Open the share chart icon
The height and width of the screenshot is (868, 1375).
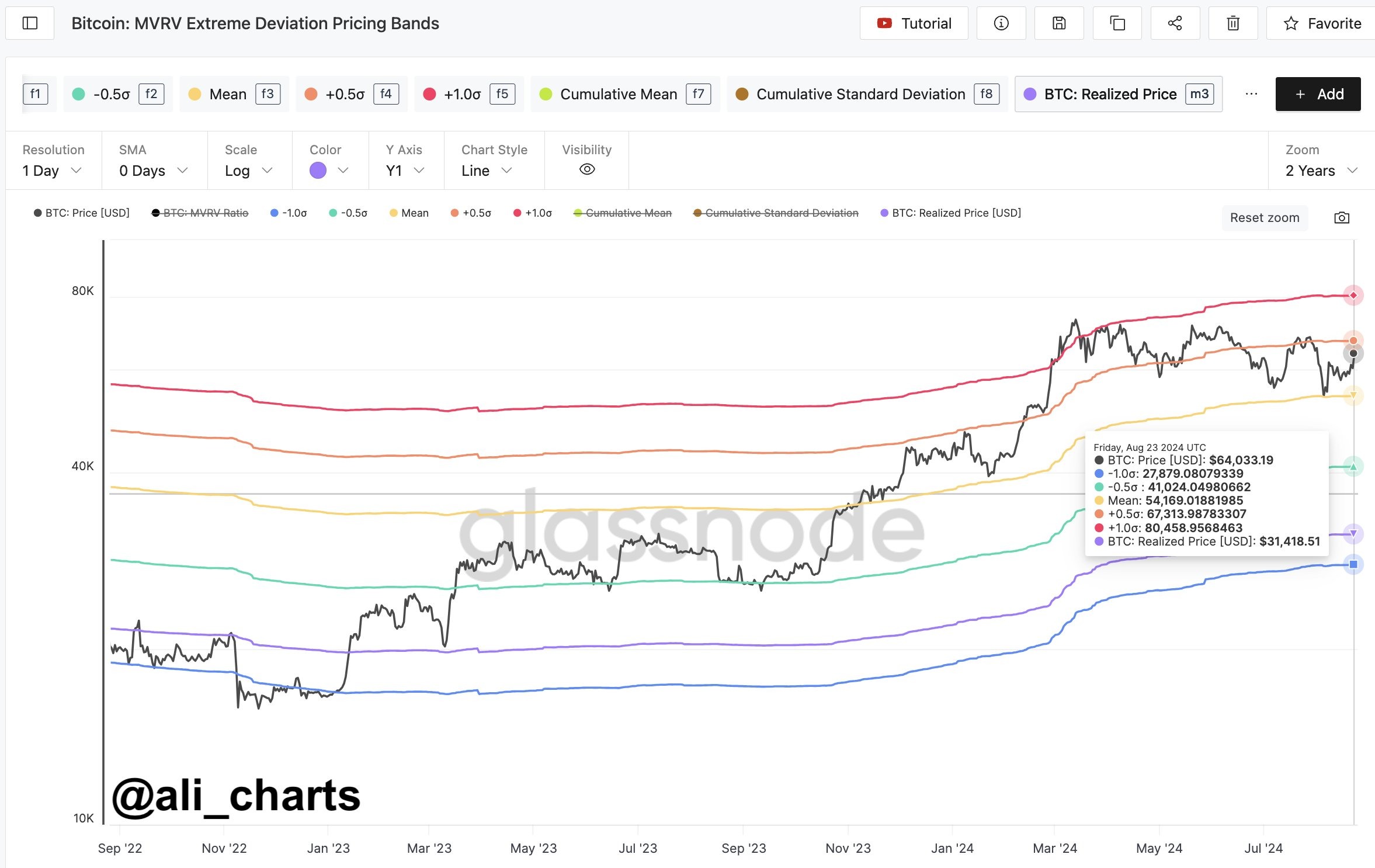(1175, 23)
